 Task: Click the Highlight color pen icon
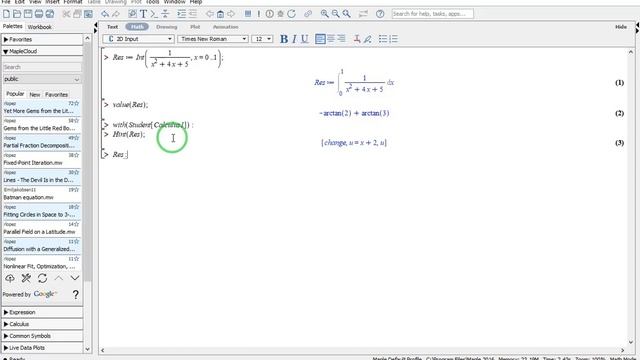[368, 39]
